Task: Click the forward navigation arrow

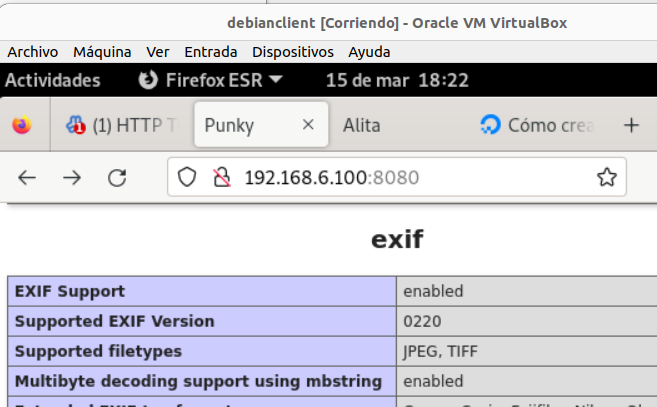Action: click(x=72, y=178)
